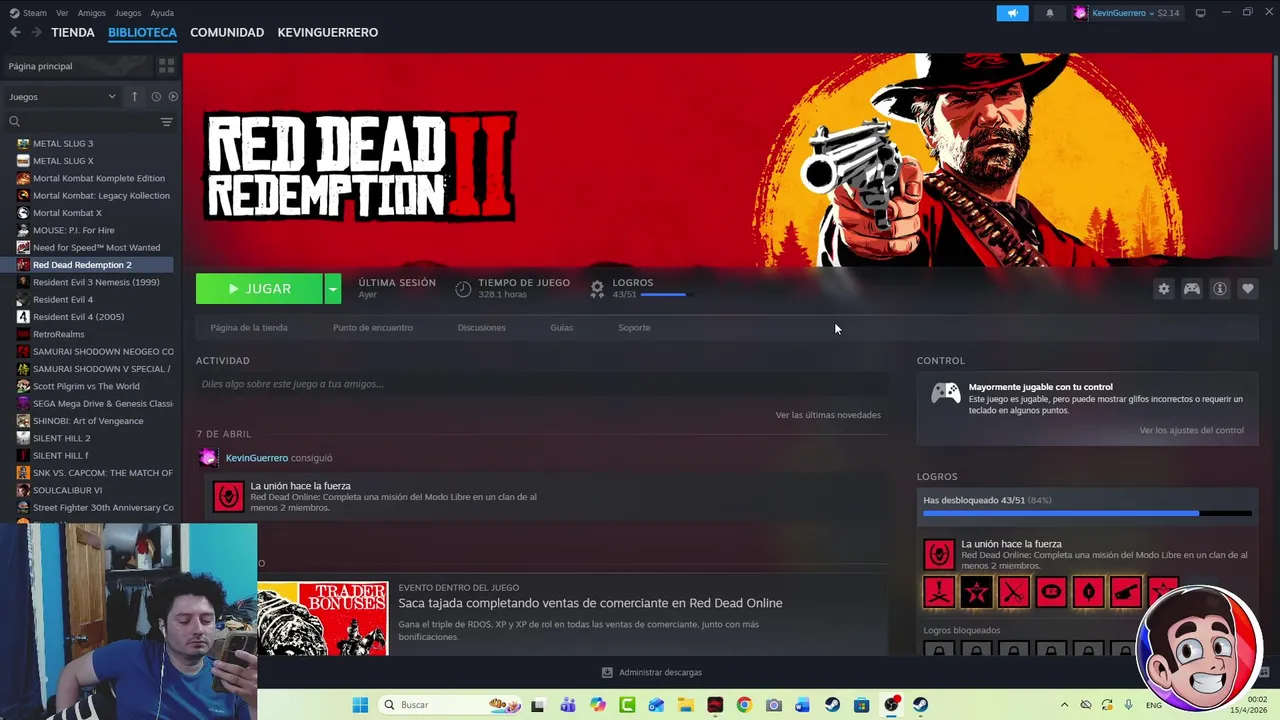
Task: Add game to favorites with heart icon
Action: [x=1247, y=289]
